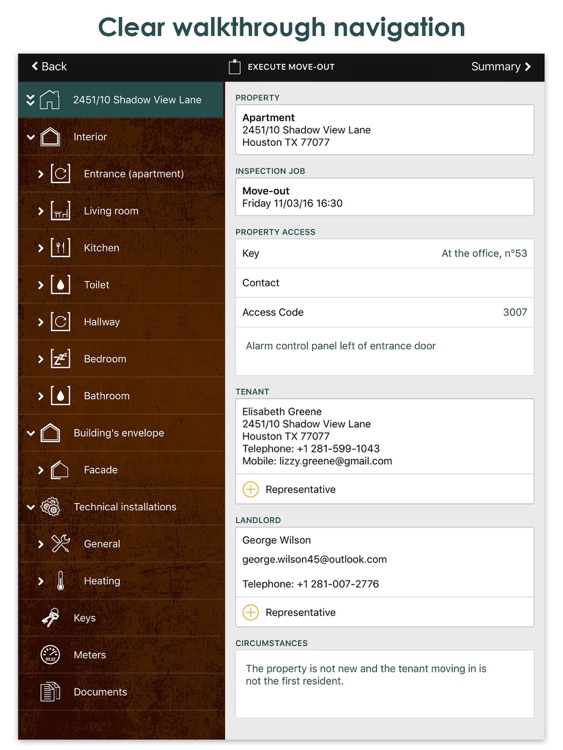Expand the Toilet chevron
The image size is (563, 750).
(x=41, y=285)
